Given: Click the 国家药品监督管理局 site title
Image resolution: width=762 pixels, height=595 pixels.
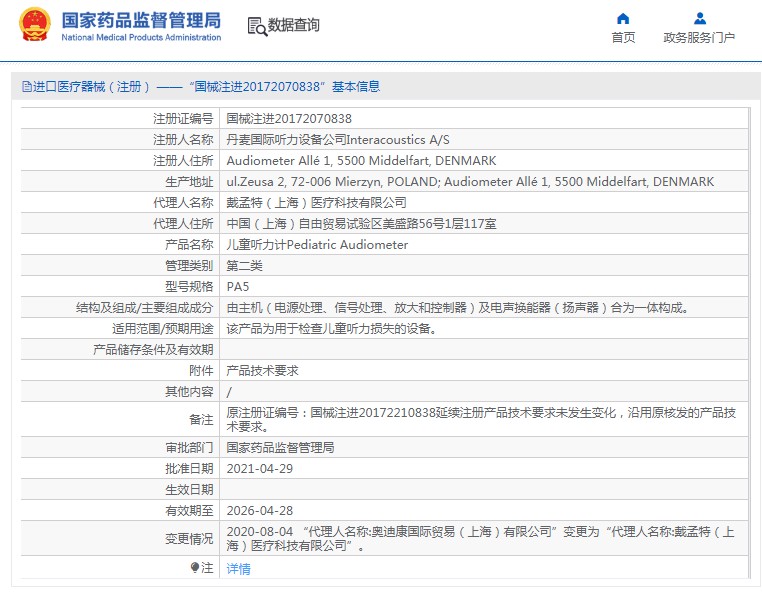Looking at the screenshot, I should pyautogui.click(x=141, y=20).
